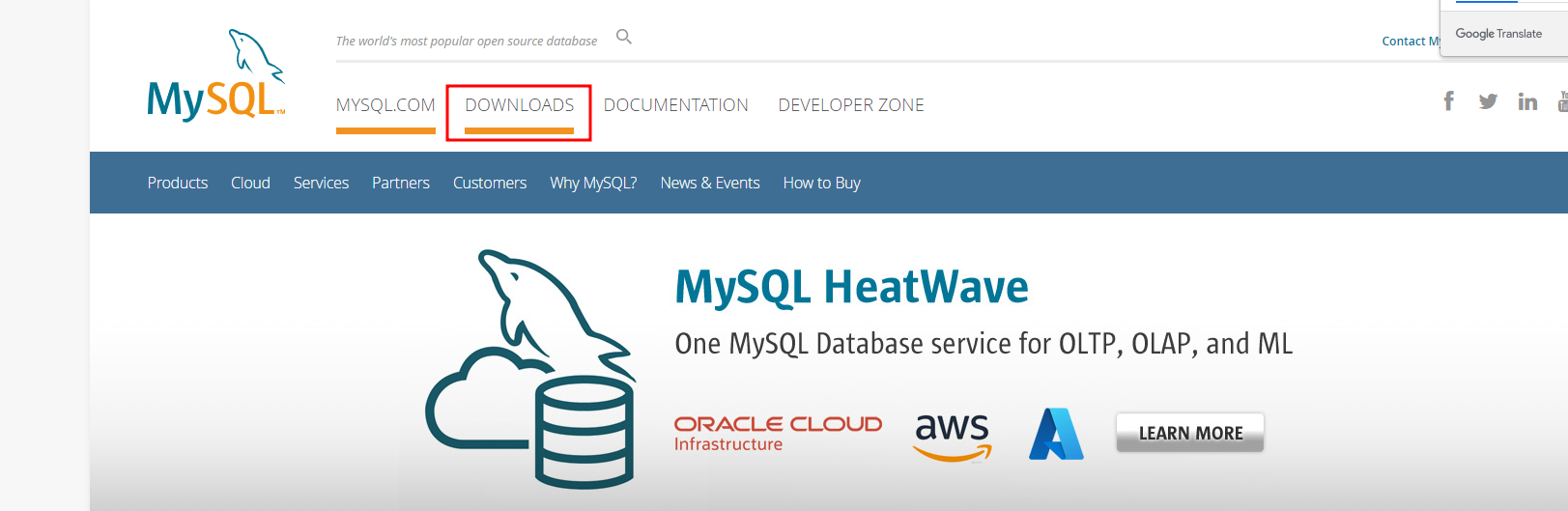
Task: Click the MySQL dolphin logo
Action: pos(216,75)
